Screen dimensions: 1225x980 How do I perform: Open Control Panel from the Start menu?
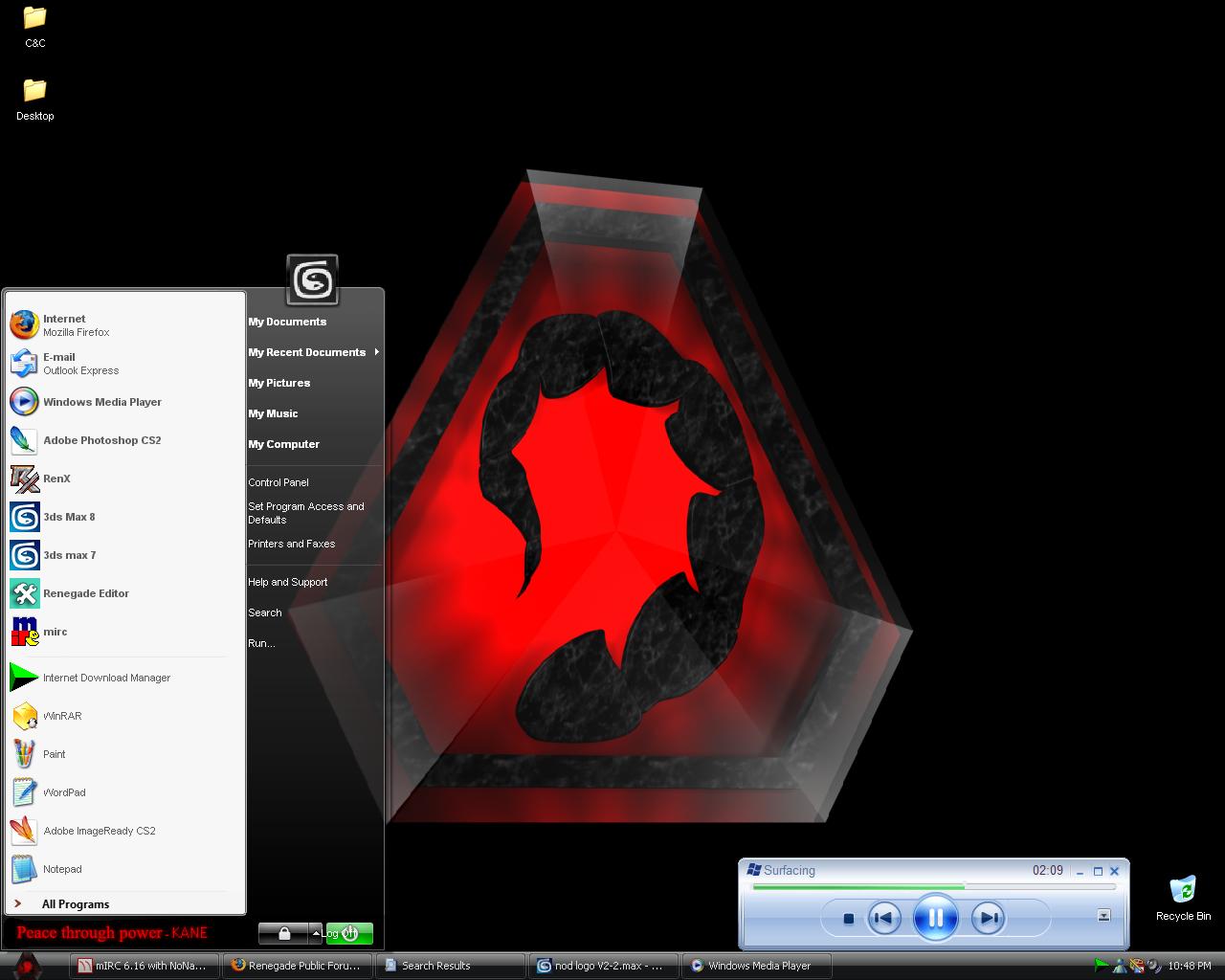point(278,482)
